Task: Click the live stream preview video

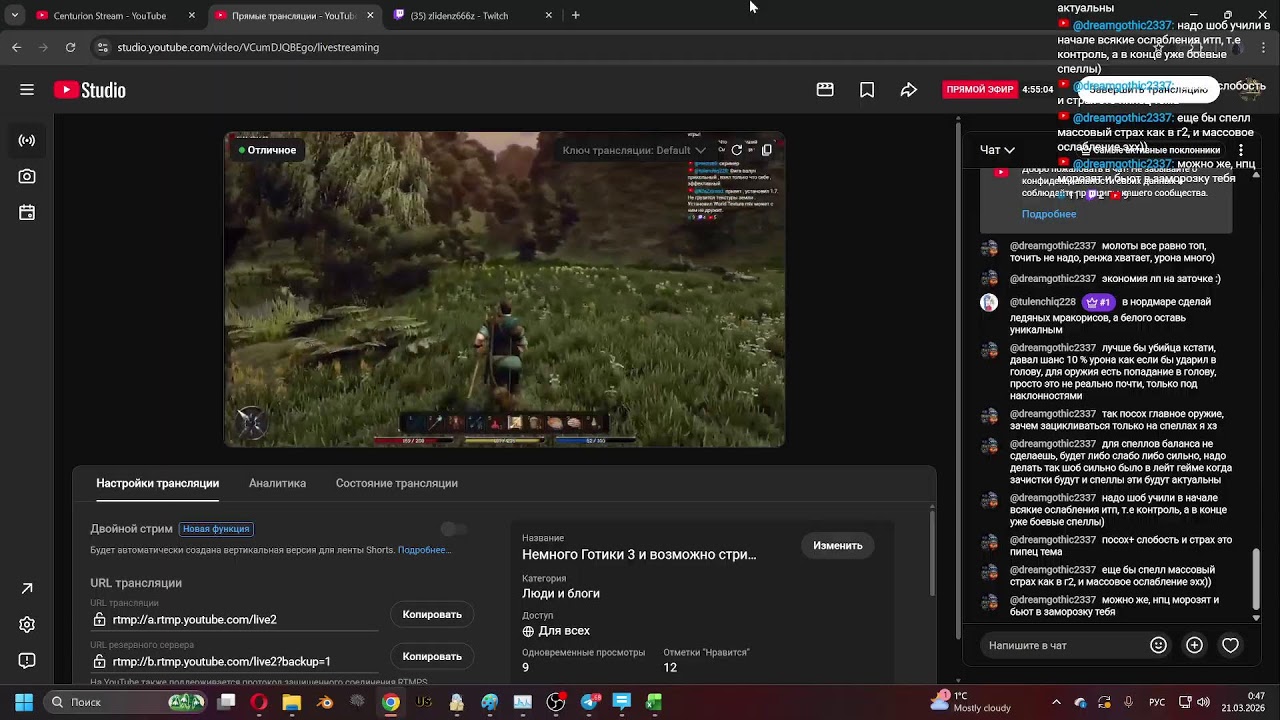Action: (x=504, y=290)
